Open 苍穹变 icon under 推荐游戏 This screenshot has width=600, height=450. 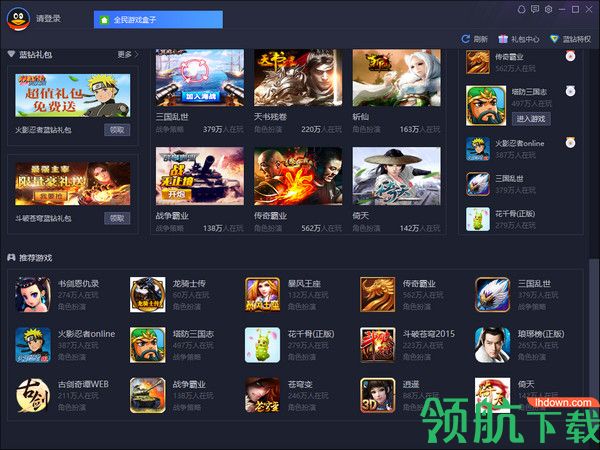pos(262,395)
